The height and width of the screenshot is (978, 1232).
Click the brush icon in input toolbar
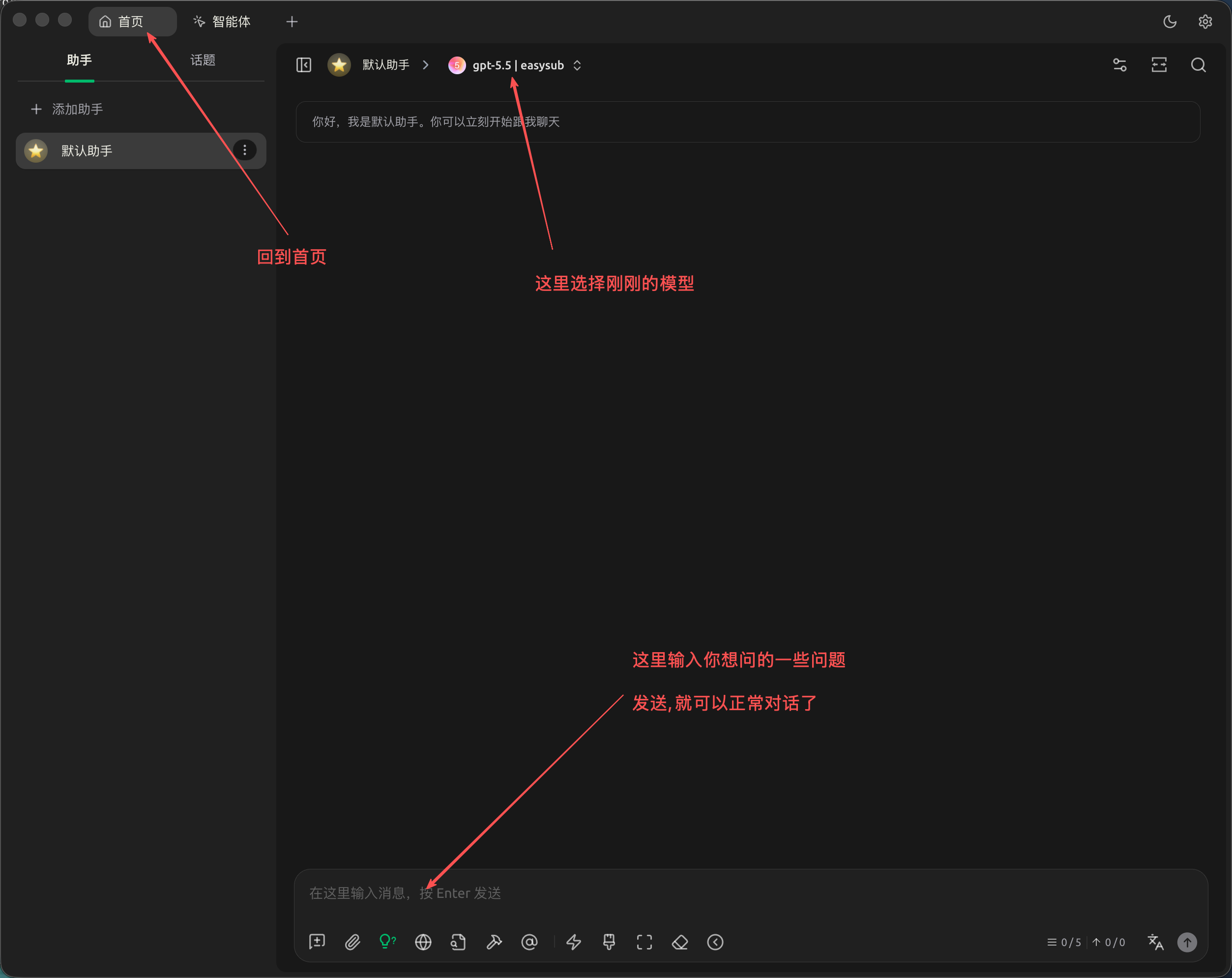coord(609,942)
